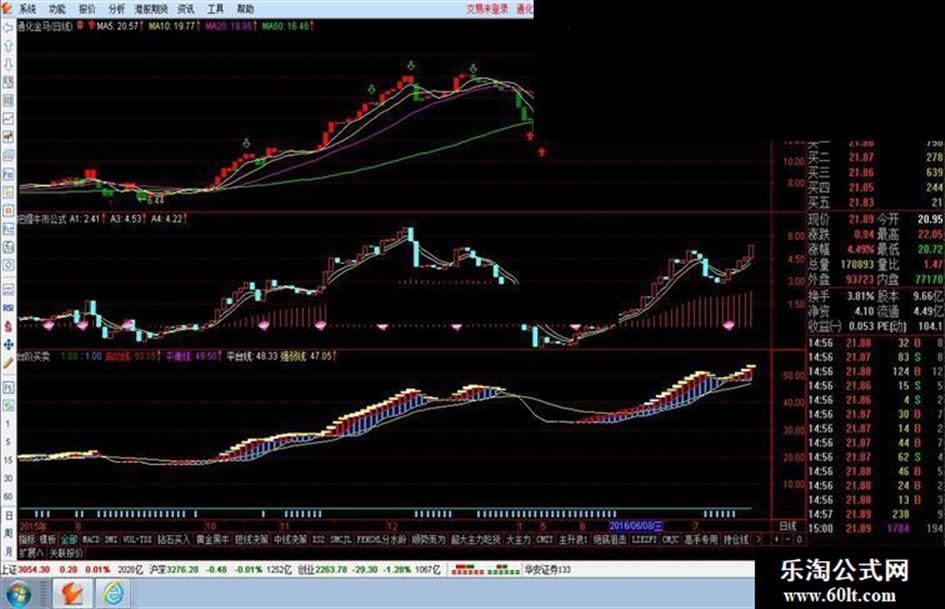This screenshot has height=609, width=945.
Task: Select the 模板 tab
Action: point(48,540)
